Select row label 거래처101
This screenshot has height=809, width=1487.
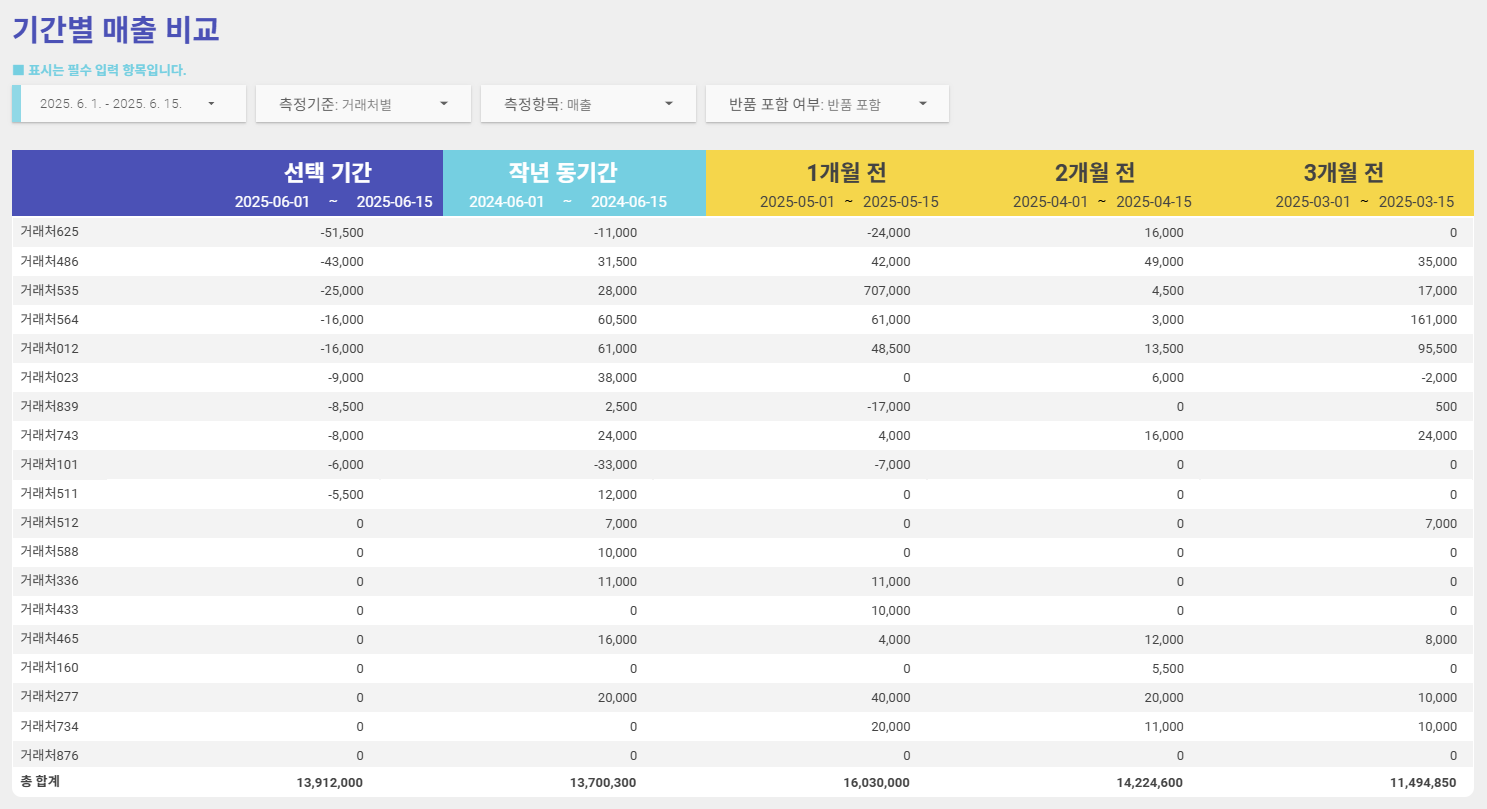tap(49, 464)
